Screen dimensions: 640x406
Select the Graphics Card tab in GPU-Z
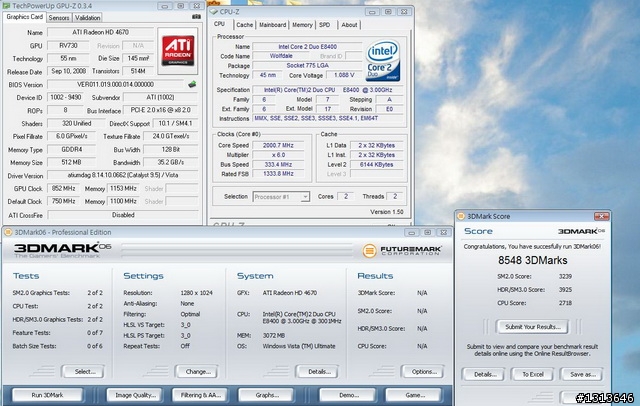point(24,17)
